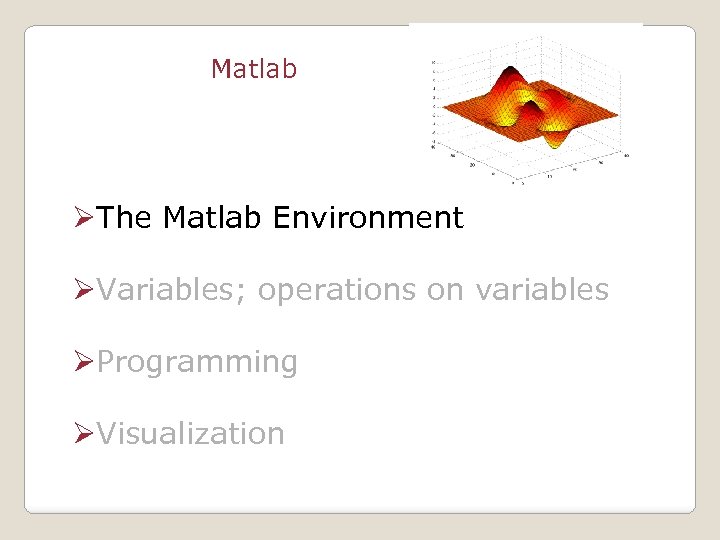Click the arrow bullet before Variables line
This screenshot has width=720, height=540.
(x=84, y=290)
